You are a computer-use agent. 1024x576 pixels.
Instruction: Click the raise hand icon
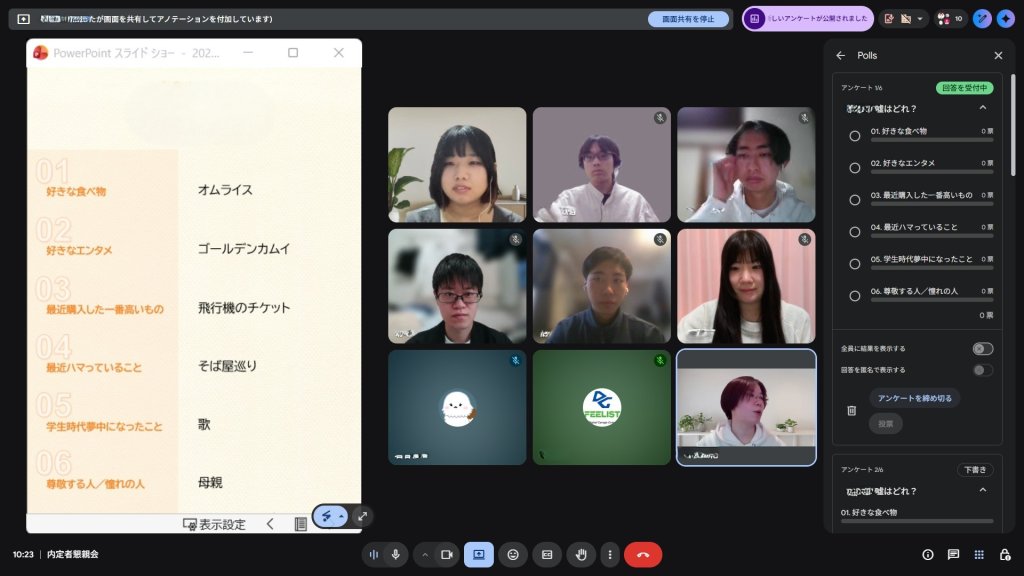581,555
